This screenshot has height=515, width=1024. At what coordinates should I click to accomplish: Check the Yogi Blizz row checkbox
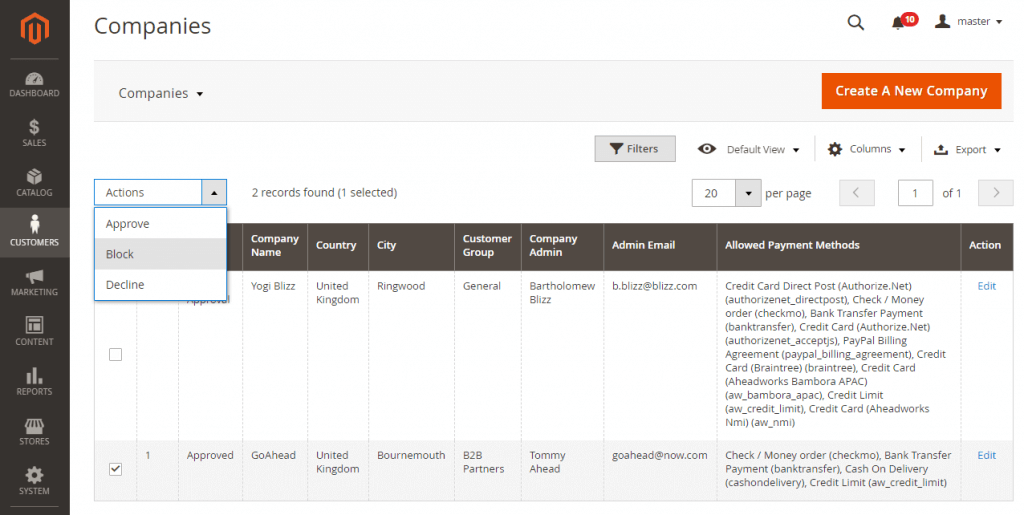pos(115,354)
